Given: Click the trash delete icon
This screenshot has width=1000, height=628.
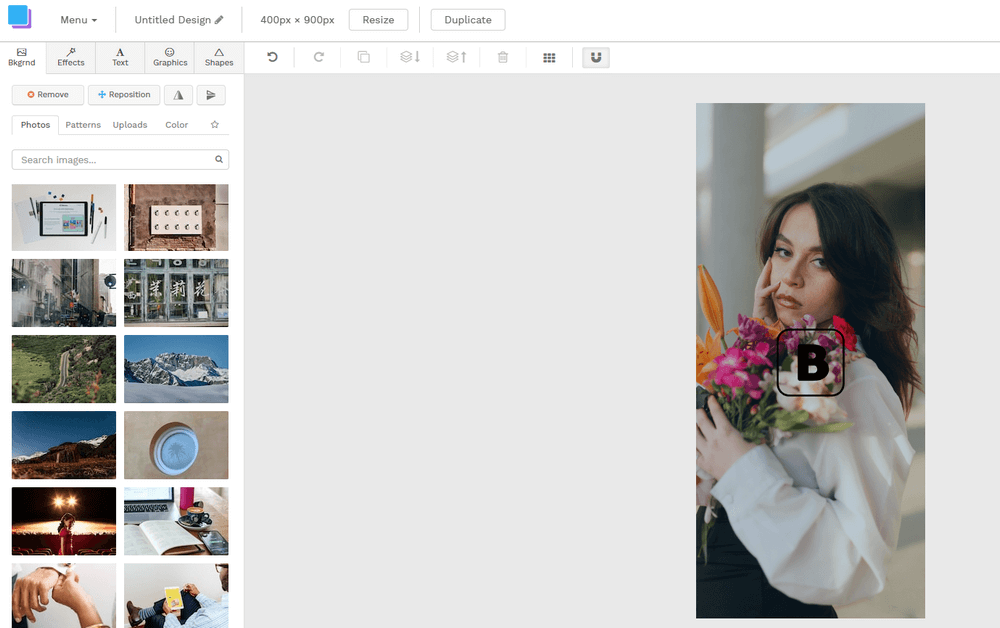Looking at the screenshot, I should [503, 58].
